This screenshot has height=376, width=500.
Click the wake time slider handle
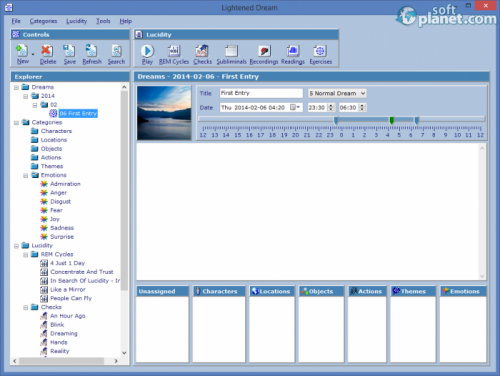click(x=417, y=120)
